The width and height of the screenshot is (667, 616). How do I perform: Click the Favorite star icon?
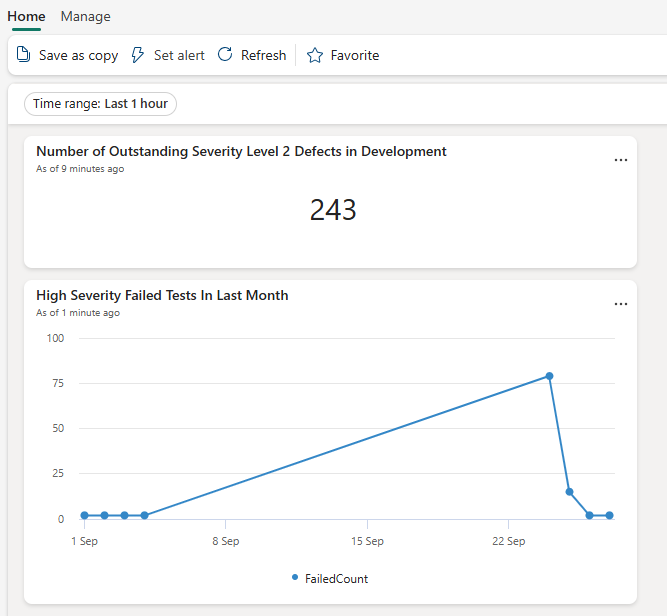(x=315, y=55)
